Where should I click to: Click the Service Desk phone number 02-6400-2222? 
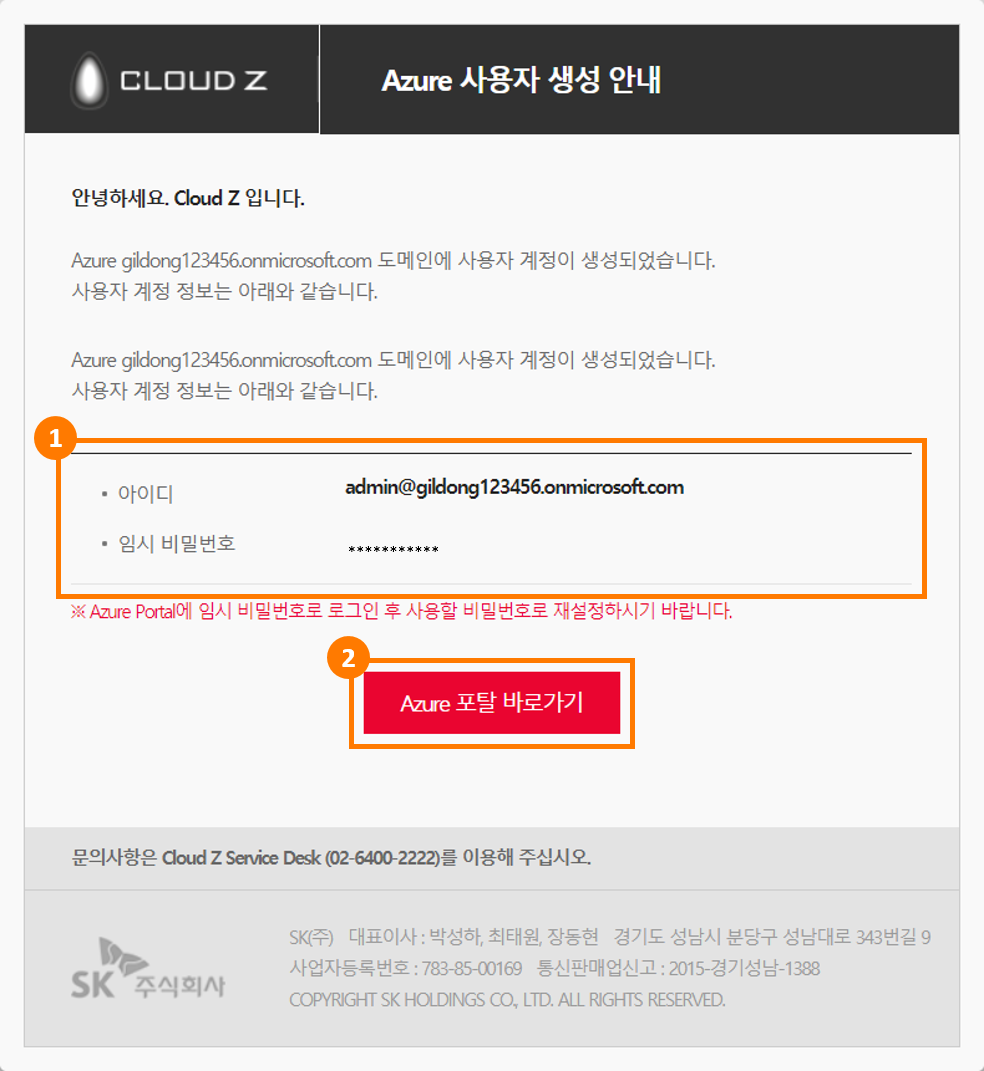coord(382,857)
